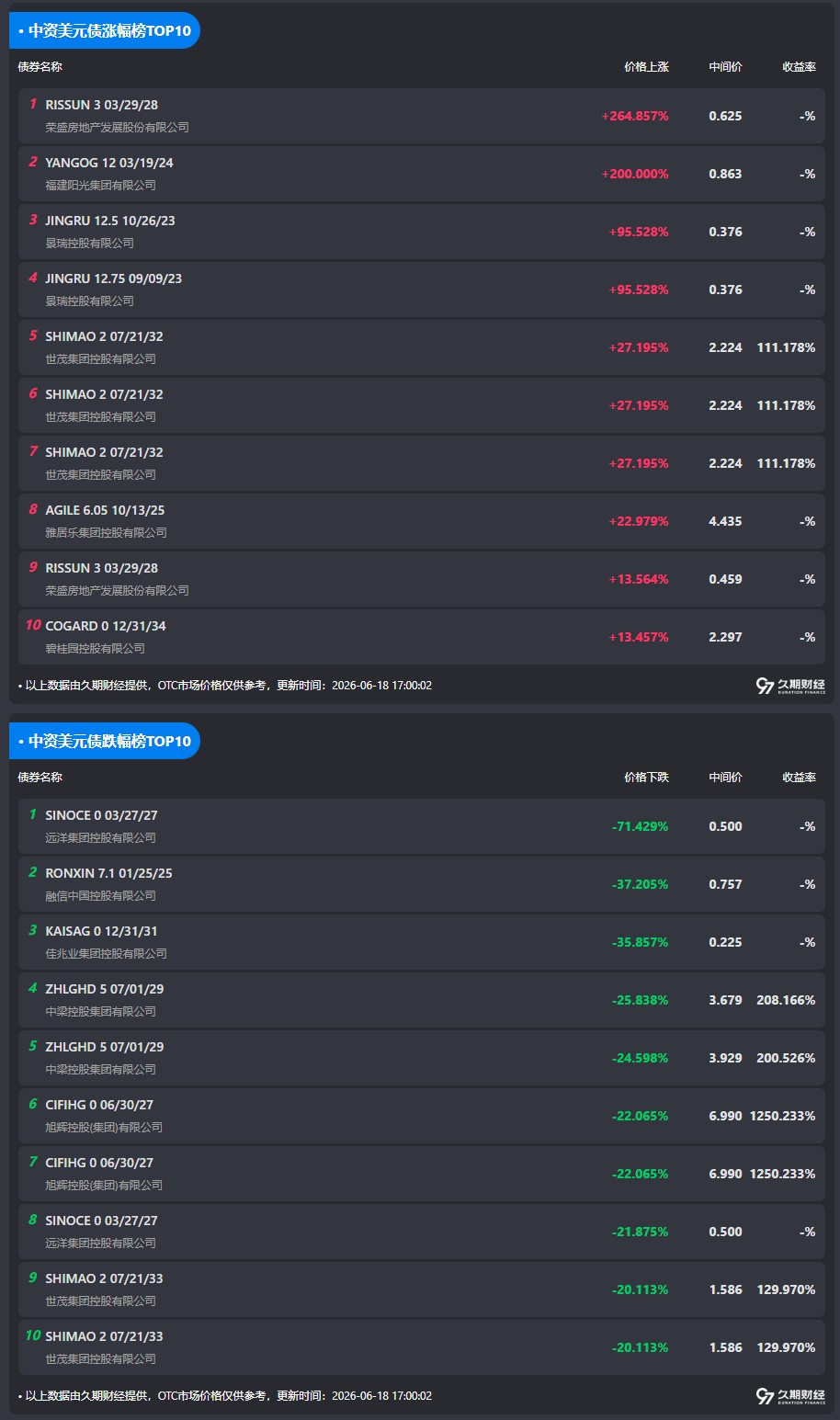Open rank 1 SINOCE 0 03/27/27 loser bond
Screen dimensions: 840x1420
coord(101,815)
